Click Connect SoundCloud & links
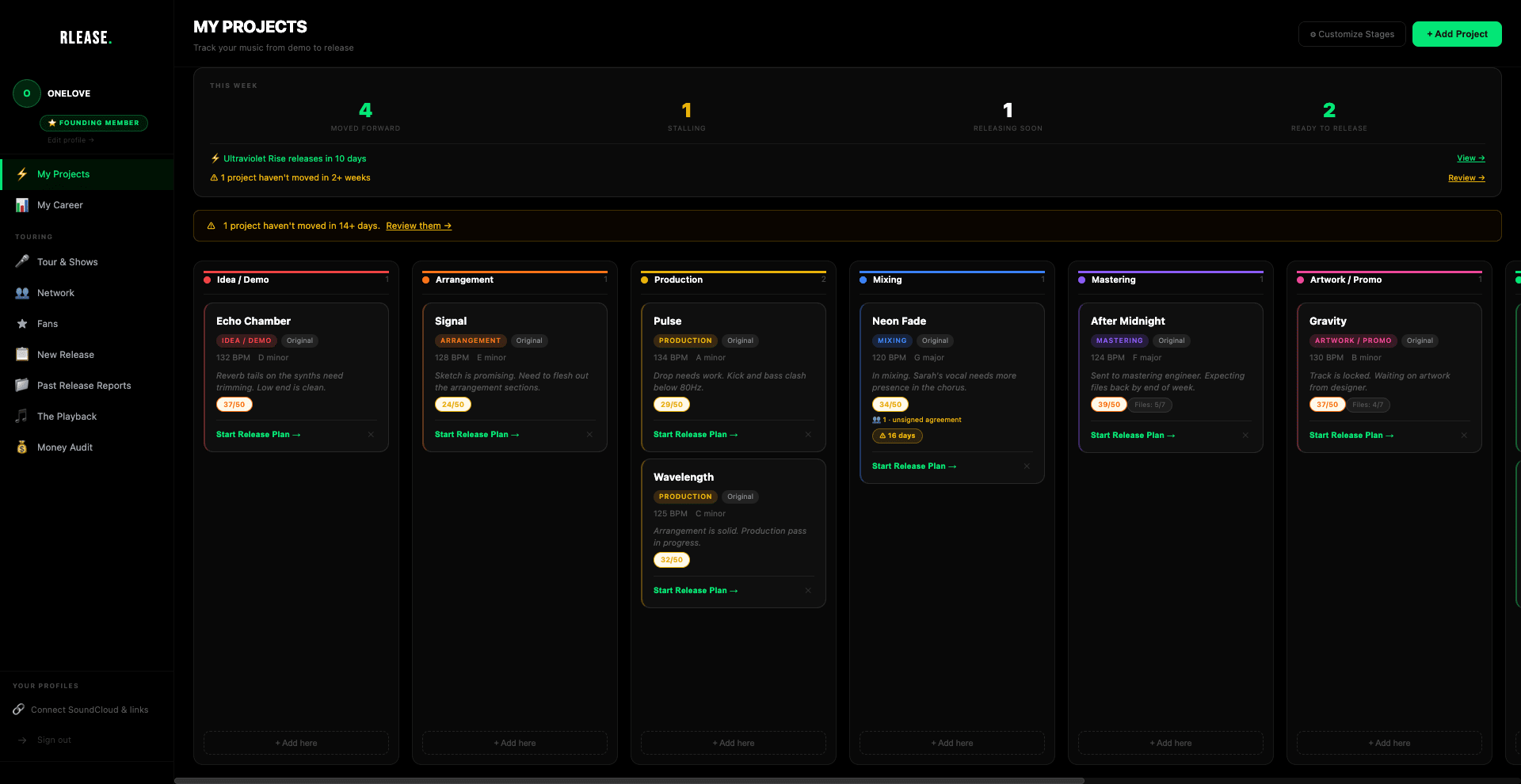Image resolution: width=1521 pixels, height=784 pixels. 90,710
